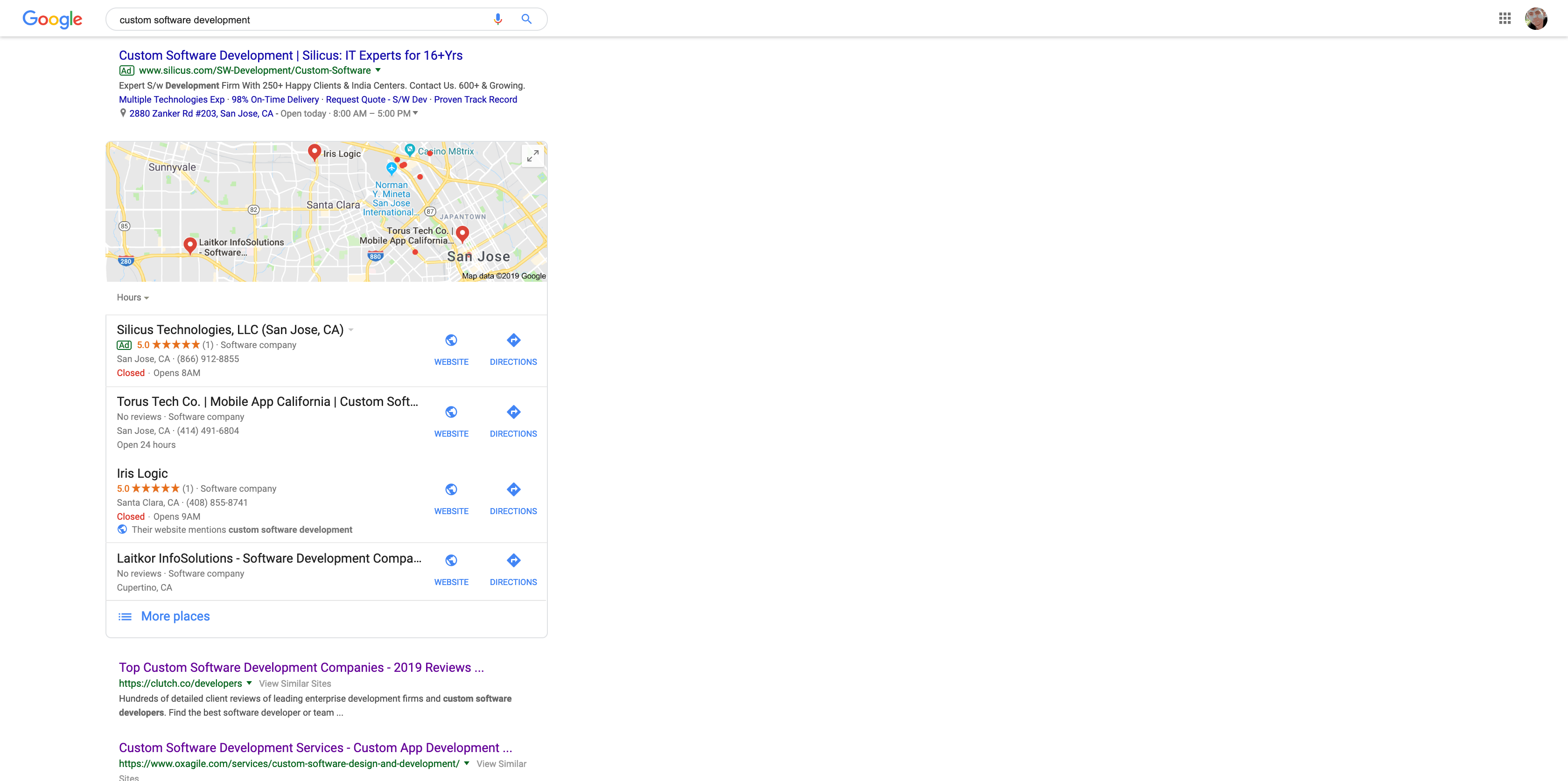Image resolution: width=1568 pixels, height=781 pixels.
Task: Click the phone number (414) 491-6804
Action: (x=208, y=431)
